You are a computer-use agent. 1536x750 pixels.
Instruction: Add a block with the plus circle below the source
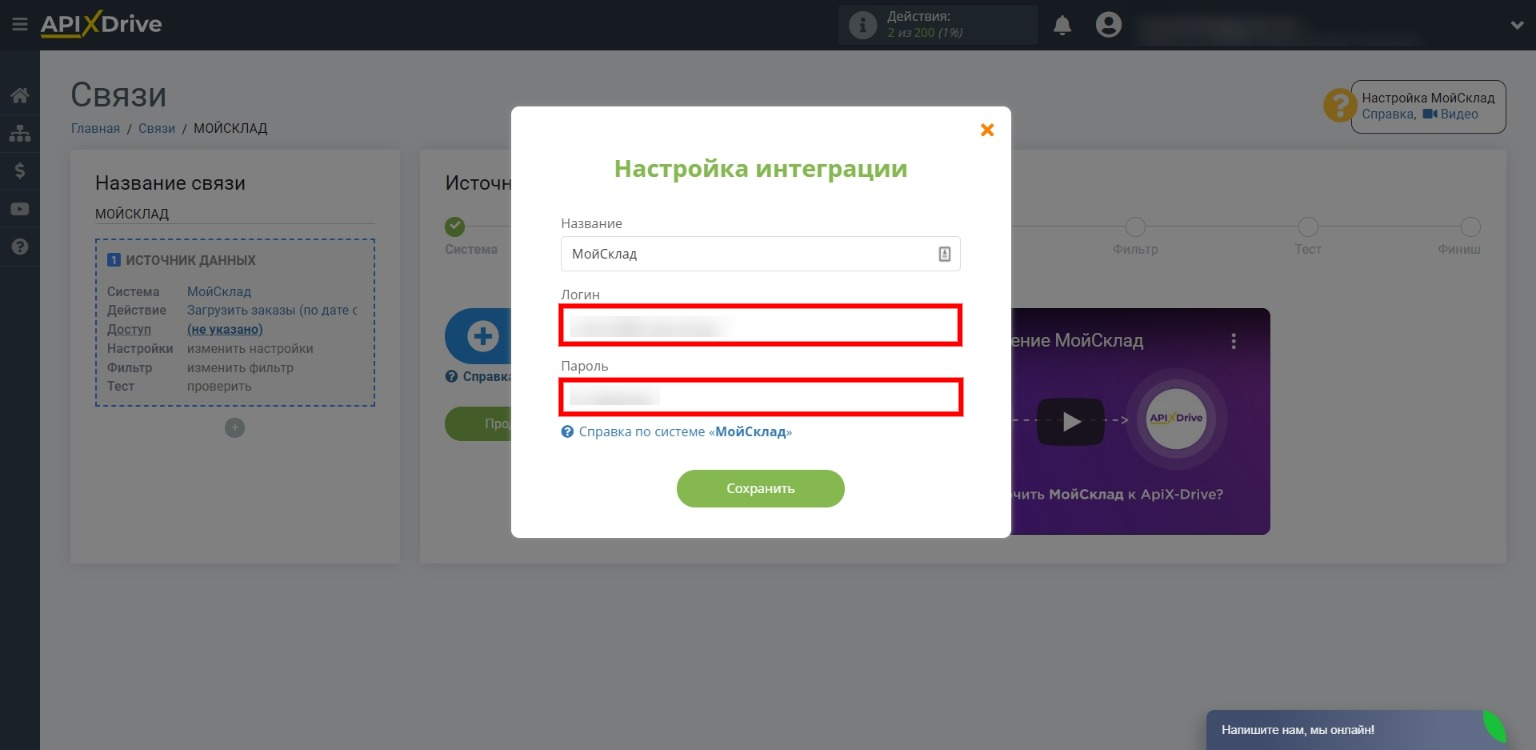[x=234, y=428]
